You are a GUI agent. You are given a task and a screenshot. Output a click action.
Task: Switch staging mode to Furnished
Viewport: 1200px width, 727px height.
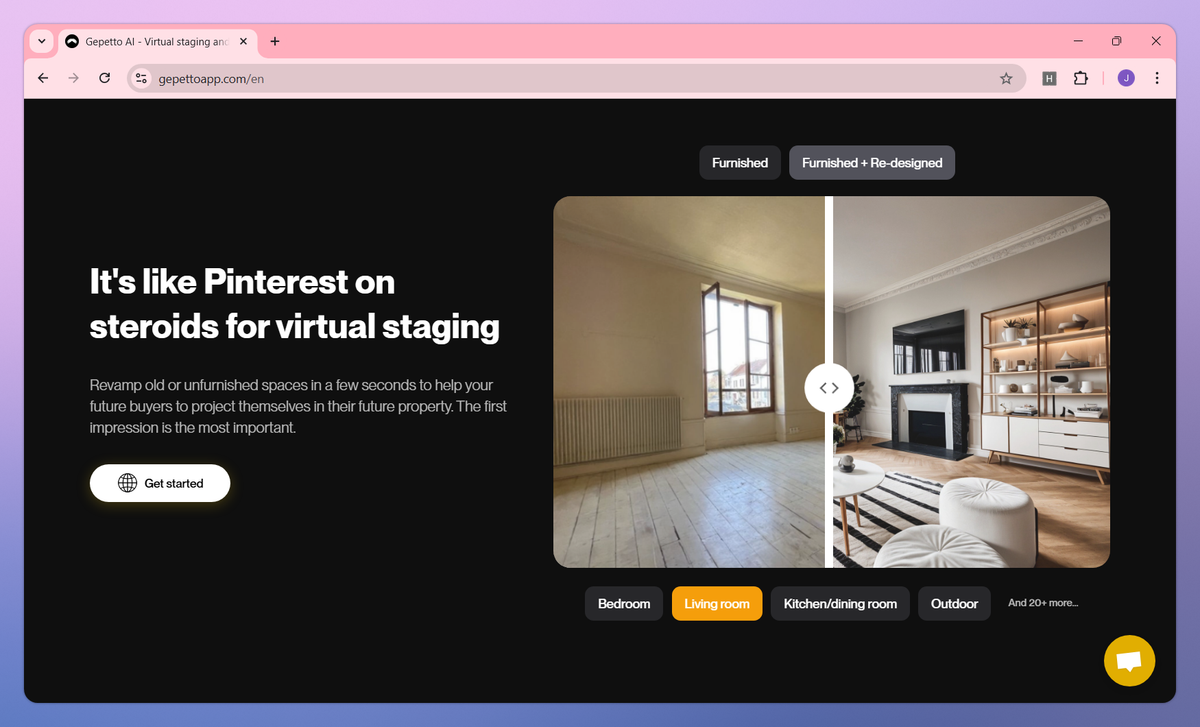pos(739,162)
